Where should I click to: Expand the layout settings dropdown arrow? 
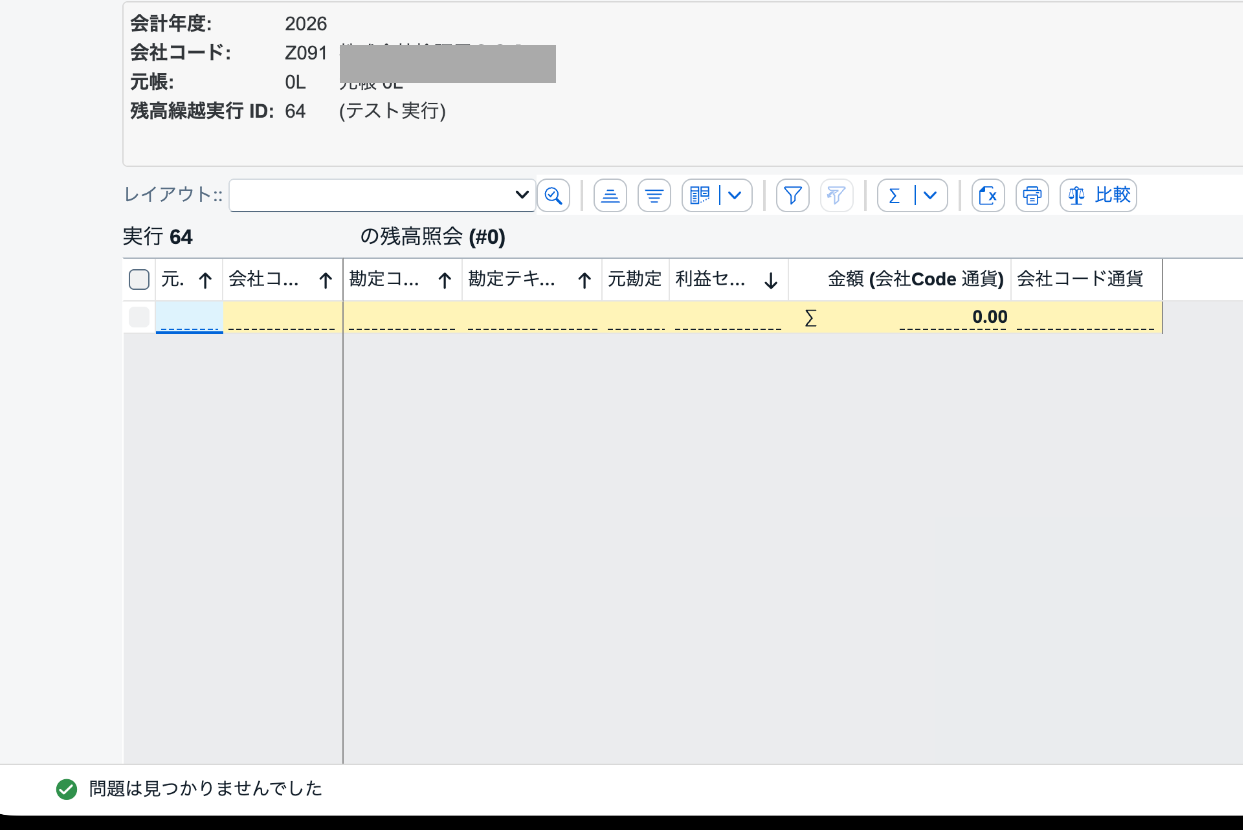735,195
